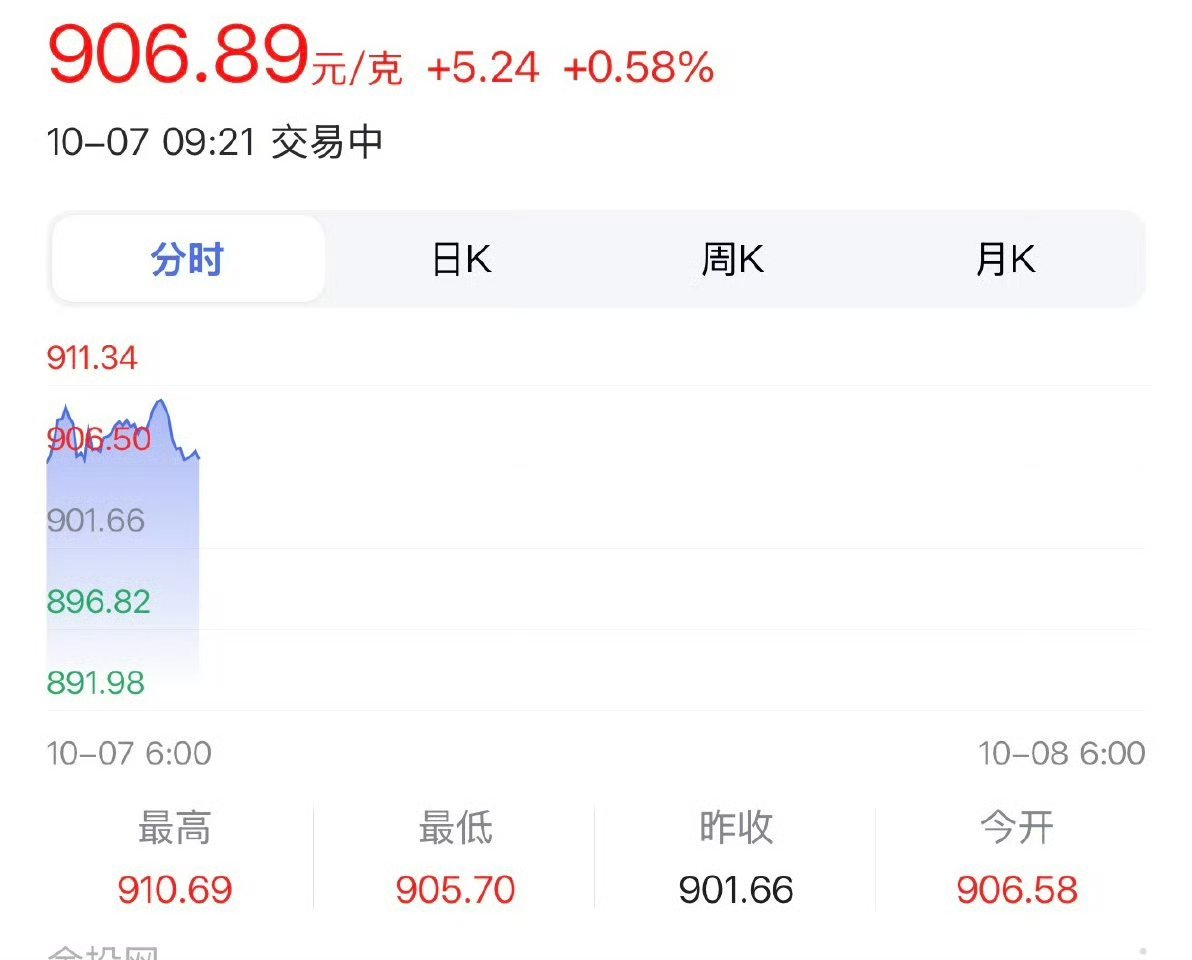Click the 10-08 6:00 end time label
This screenshot has width=1192, height=960.
(x=1061, y=753)
